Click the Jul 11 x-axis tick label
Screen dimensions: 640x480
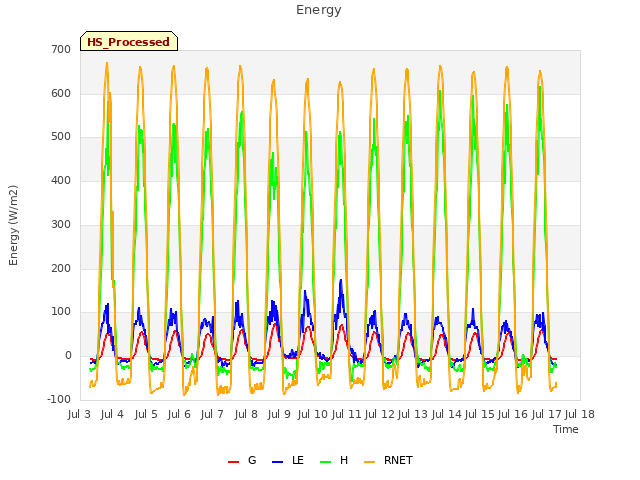[x=346, y=414]
